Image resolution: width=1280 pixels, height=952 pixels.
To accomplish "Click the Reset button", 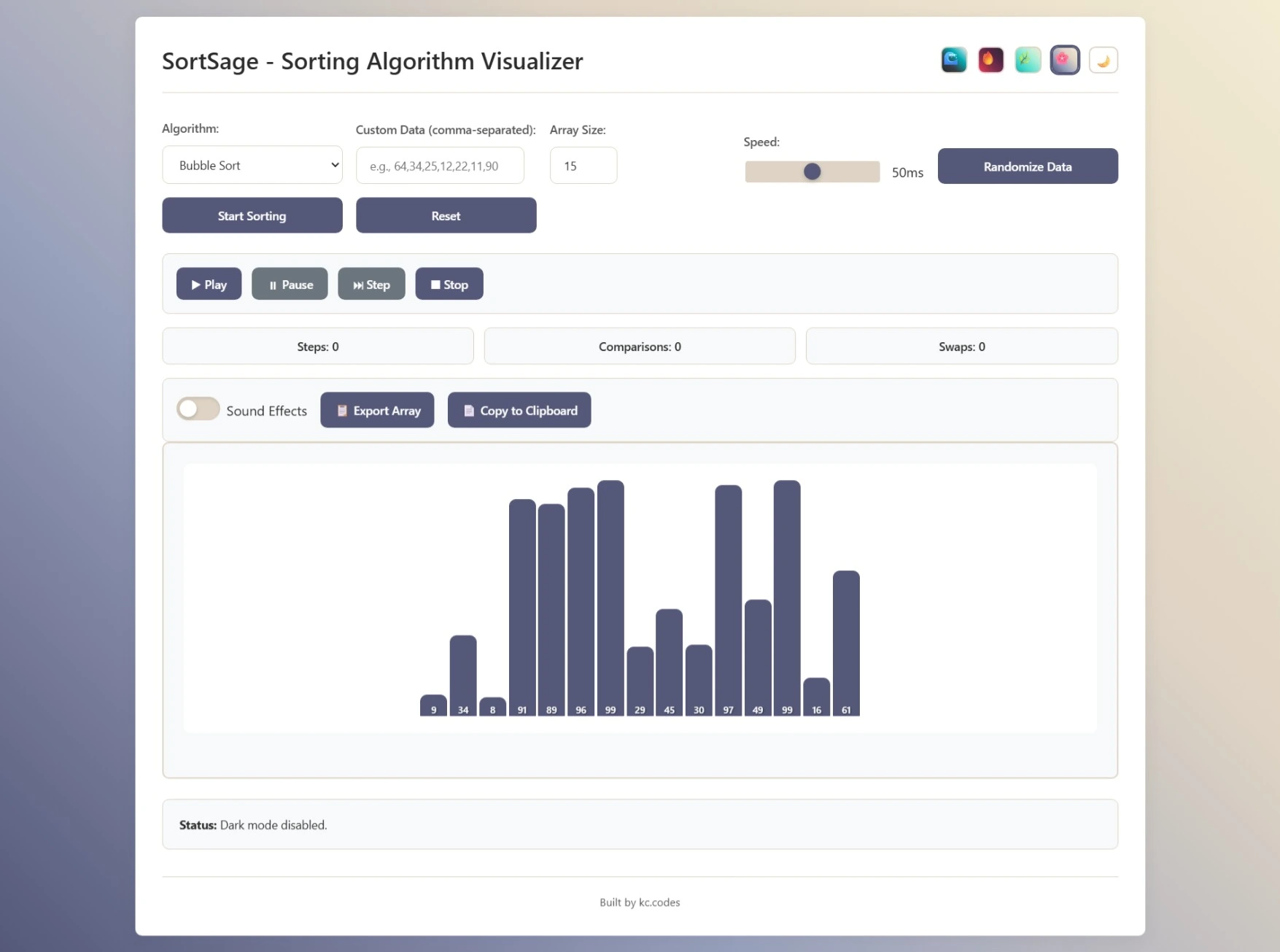I will [x=446, y=215].
